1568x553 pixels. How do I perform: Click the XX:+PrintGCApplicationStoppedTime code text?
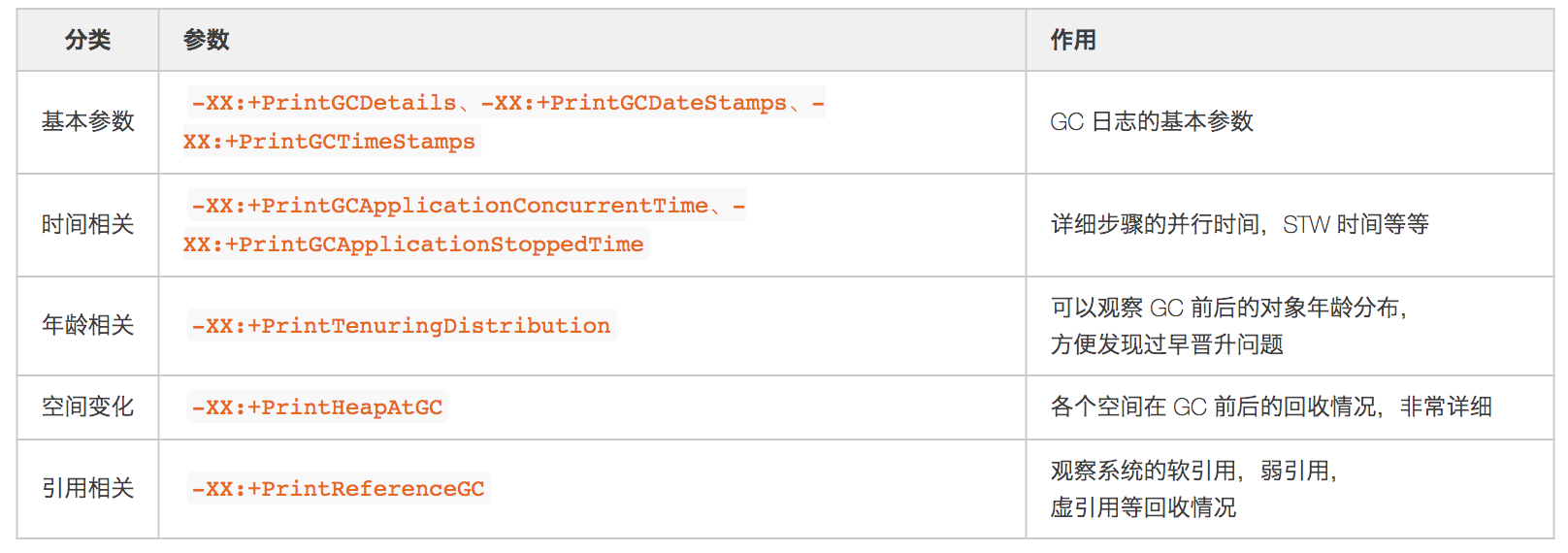pos(413,244)
